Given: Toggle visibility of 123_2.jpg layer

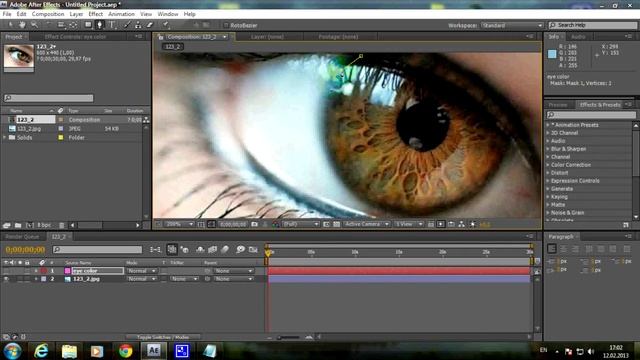Looking at the screenshot, I should [6, 279].
